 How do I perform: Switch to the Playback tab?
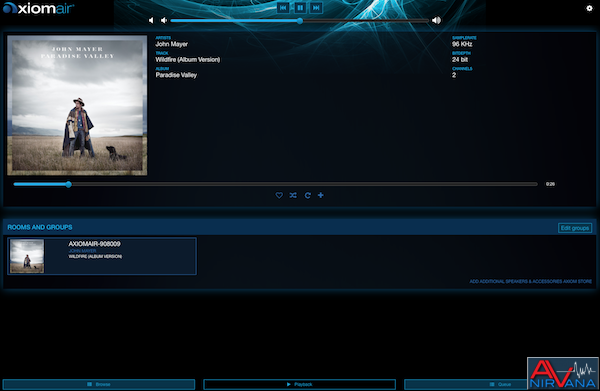(x=300, y=384)
